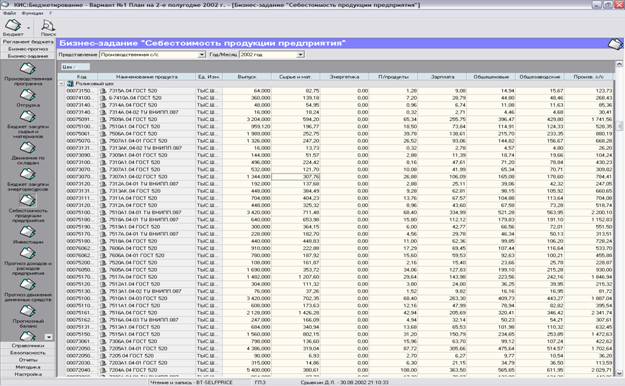Open Себестоимость продукции предприятия sidebar icon
Screen dimensions: 625x386
(28, 208)
